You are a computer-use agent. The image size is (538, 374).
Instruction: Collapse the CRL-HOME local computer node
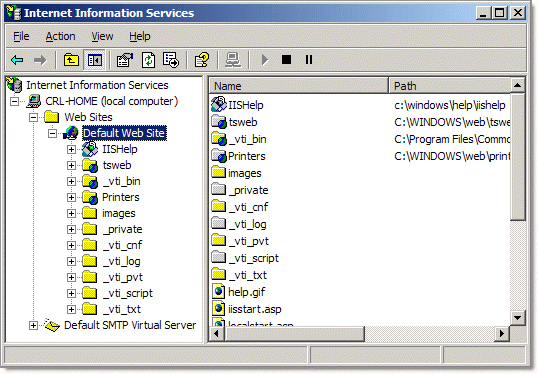pyautogui.click(x=14, y=102)
